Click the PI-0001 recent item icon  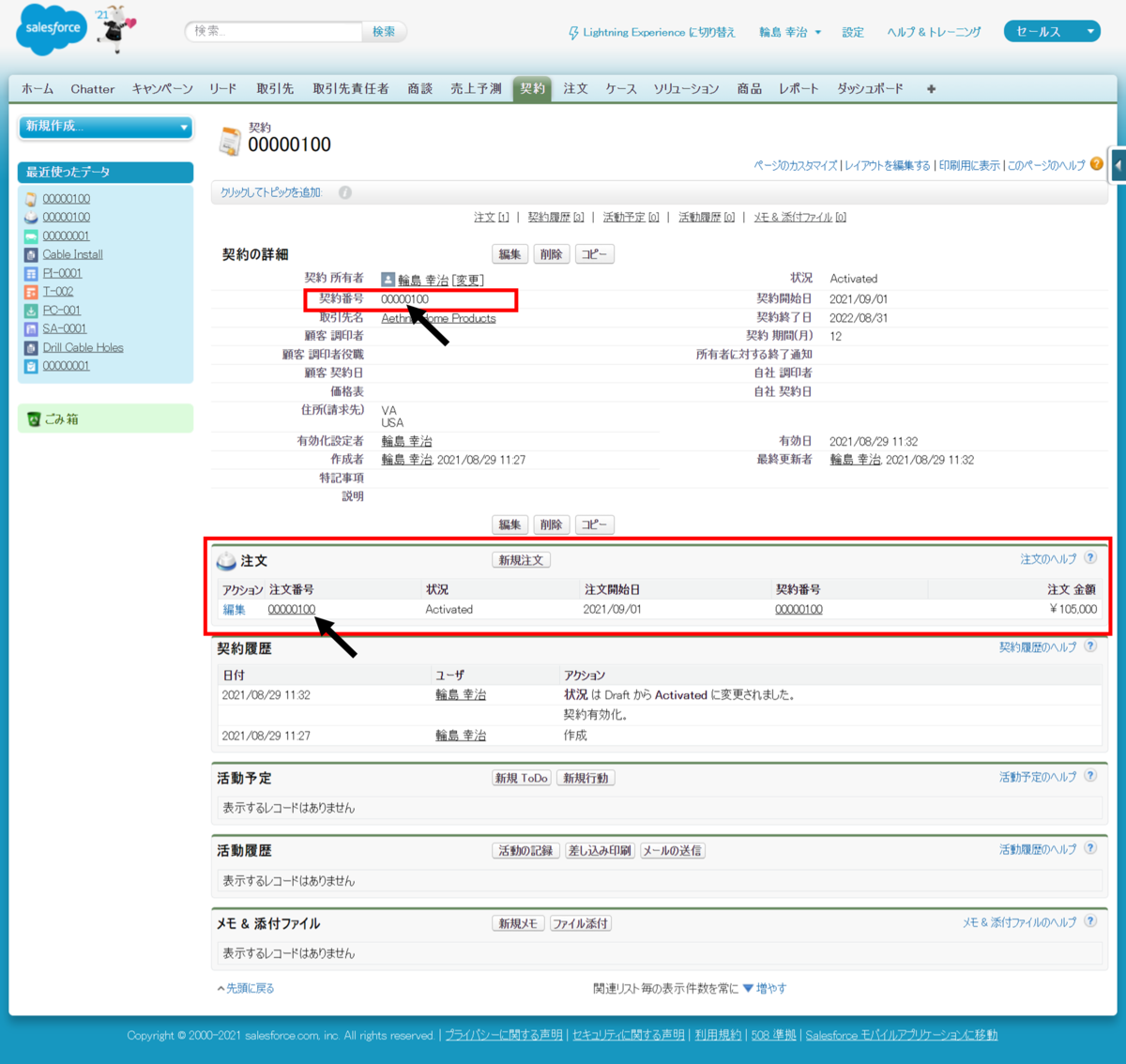coord(31,273)
